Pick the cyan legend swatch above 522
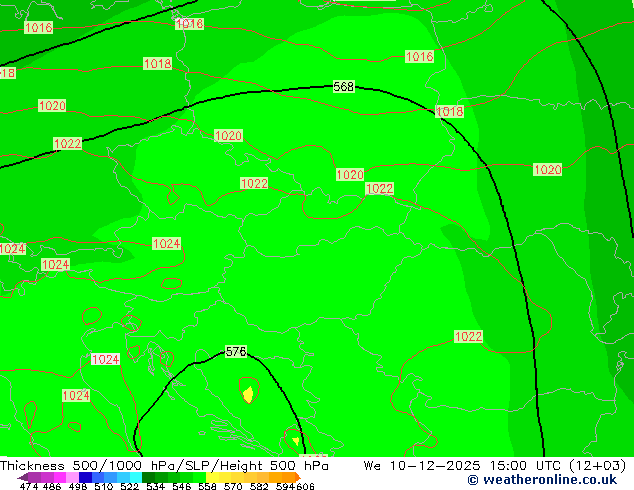Image resolution: width=634 pixels, height=490 pixels. (135, 477)
